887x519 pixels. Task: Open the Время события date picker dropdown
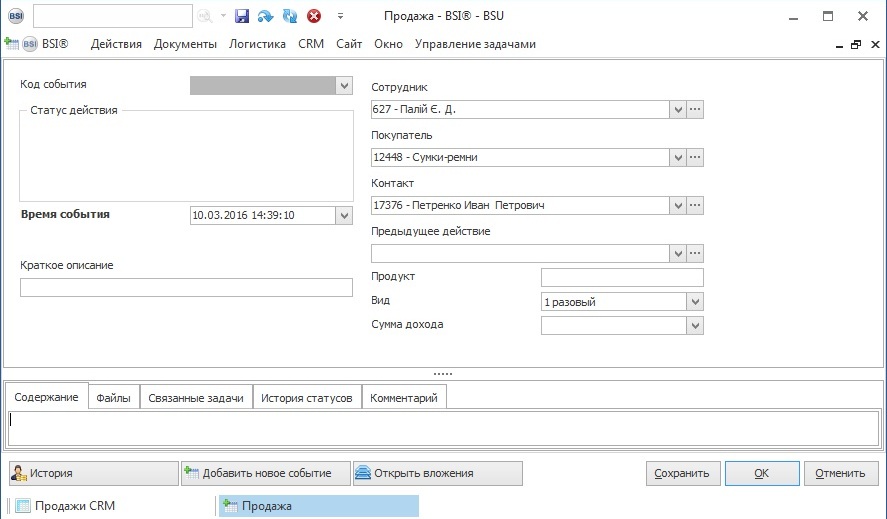[344, 215]
